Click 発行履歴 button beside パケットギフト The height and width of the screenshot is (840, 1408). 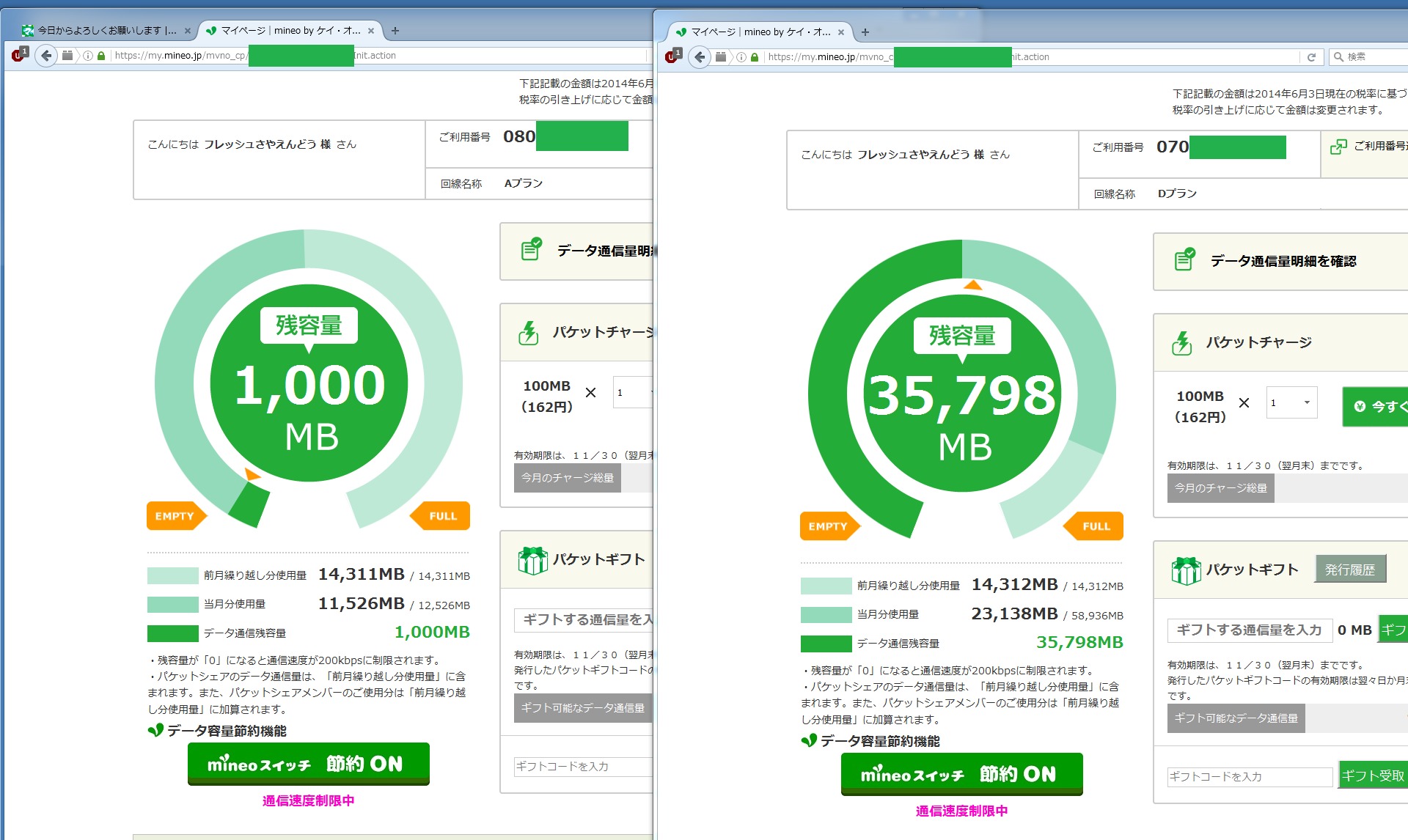coord(1350,570)
